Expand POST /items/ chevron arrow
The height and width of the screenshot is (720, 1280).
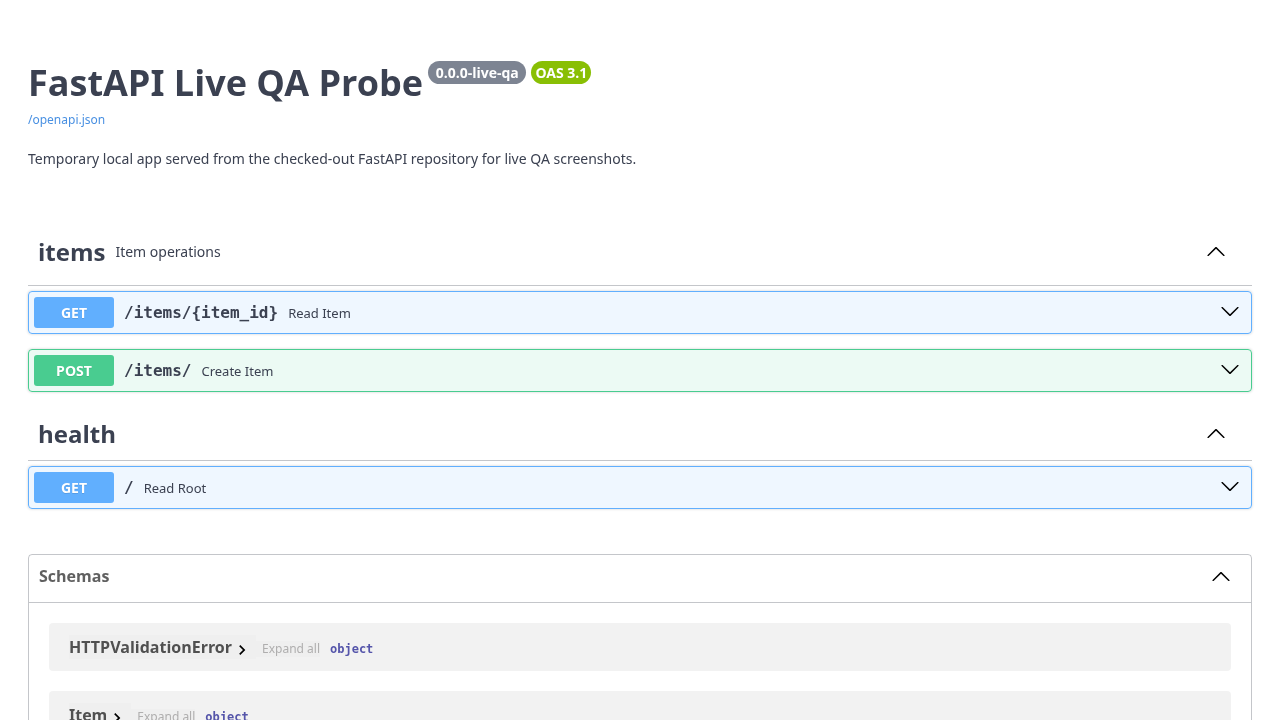point(1230,370)
